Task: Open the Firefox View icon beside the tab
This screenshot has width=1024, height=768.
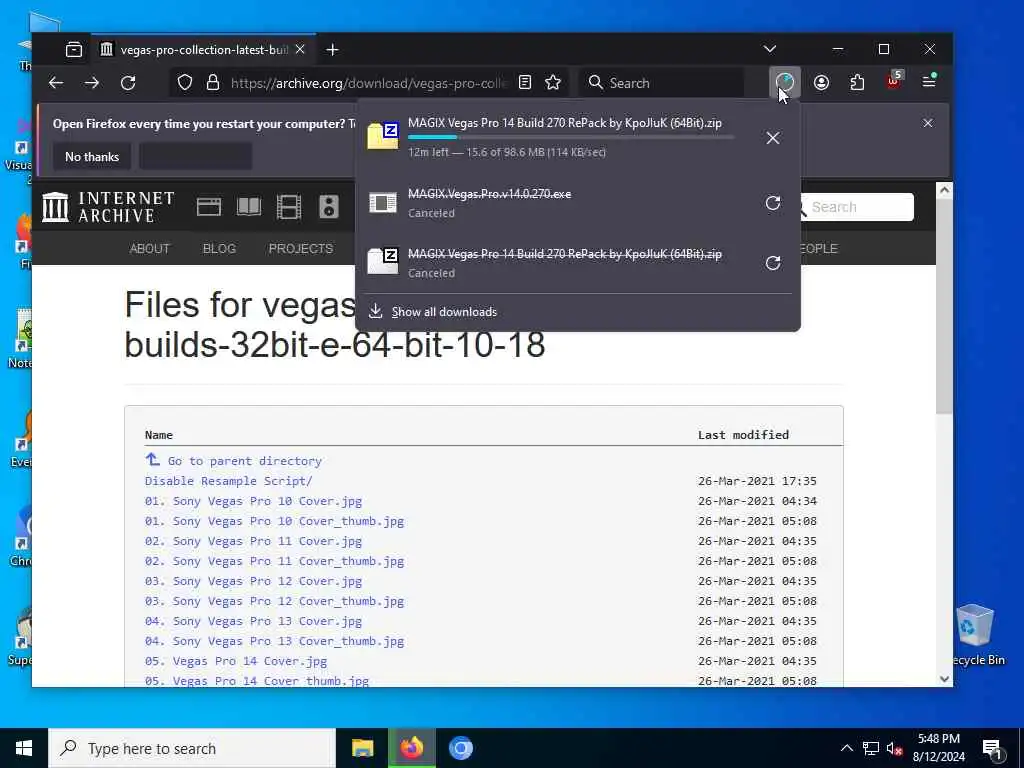Action: pyautogui.click(x=74, y=50)
